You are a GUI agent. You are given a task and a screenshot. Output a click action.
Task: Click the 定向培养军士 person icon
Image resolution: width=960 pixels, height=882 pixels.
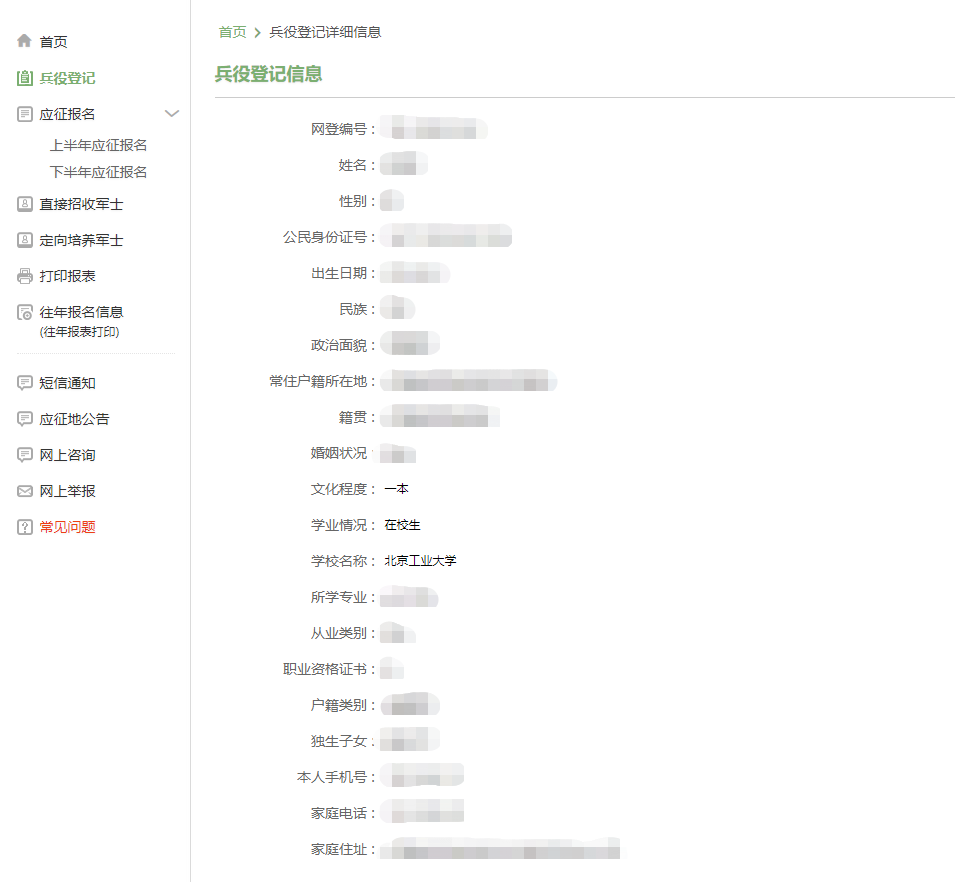[24, 240]
